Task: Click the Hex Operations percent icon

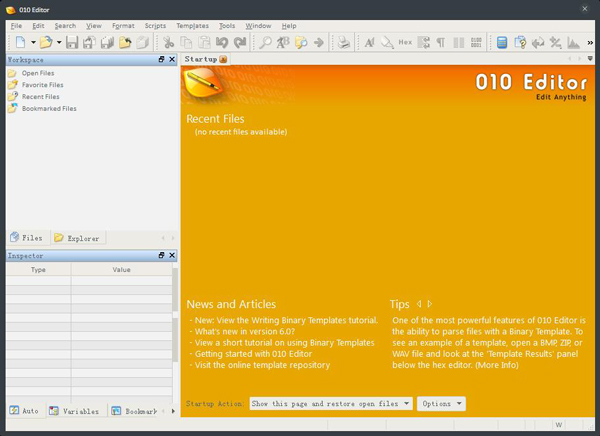Action: click(x=556, y=42)
